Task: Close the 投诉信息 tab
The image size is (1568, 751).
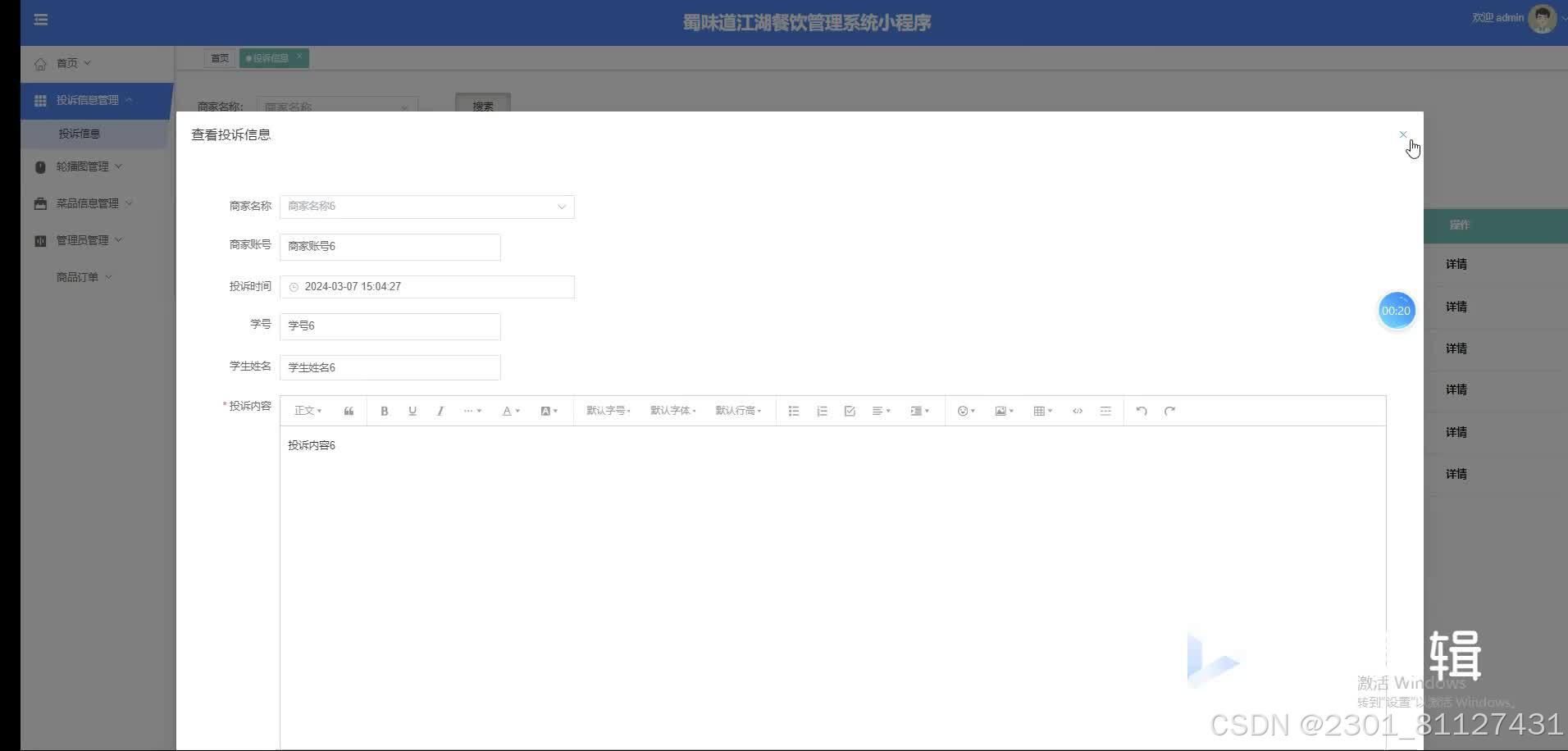Action: click(299, 57)
